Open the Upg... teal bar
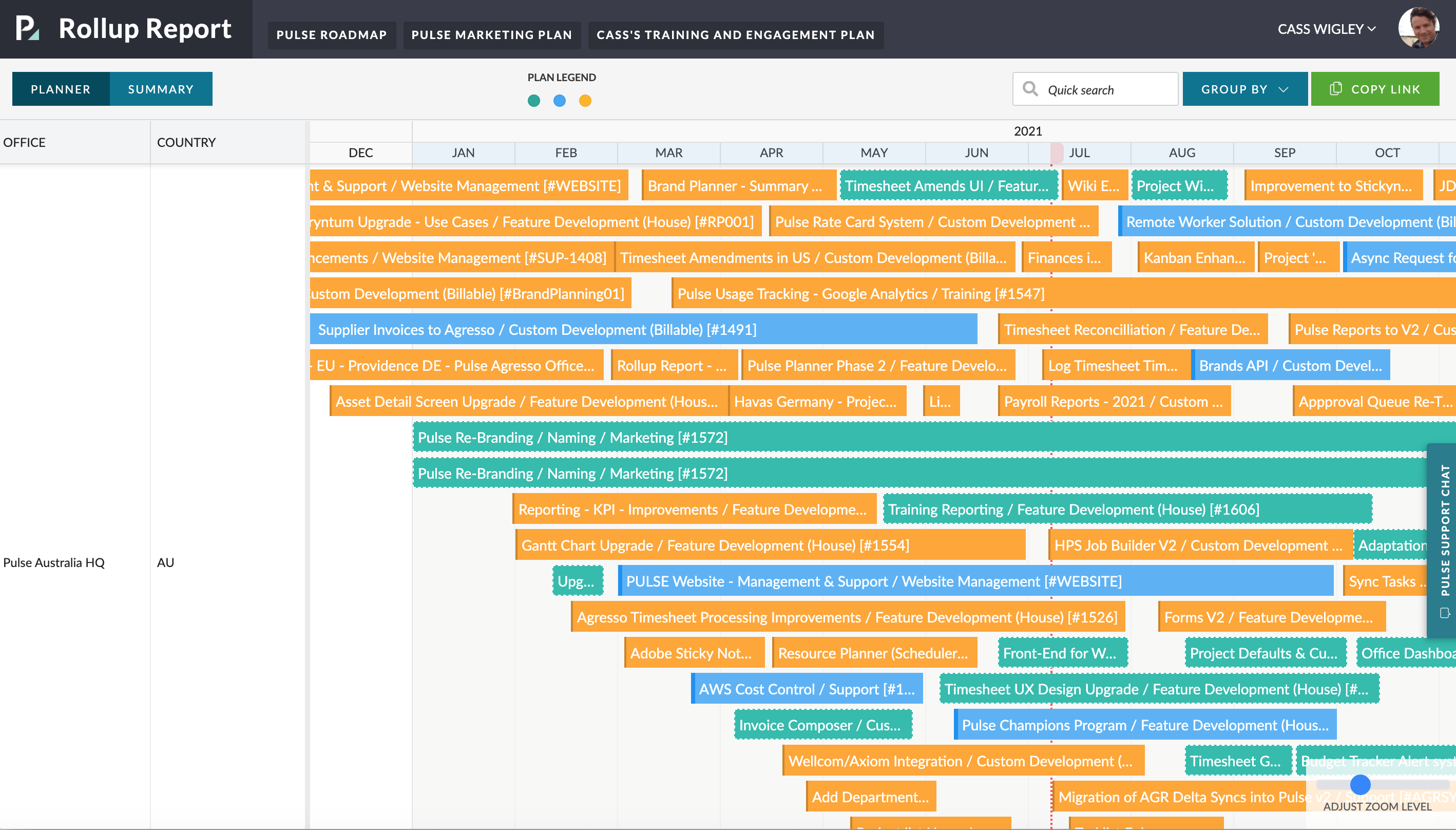Image resolution: width=1456 pixels, height=830 pixels. click(x=578, y=581)
